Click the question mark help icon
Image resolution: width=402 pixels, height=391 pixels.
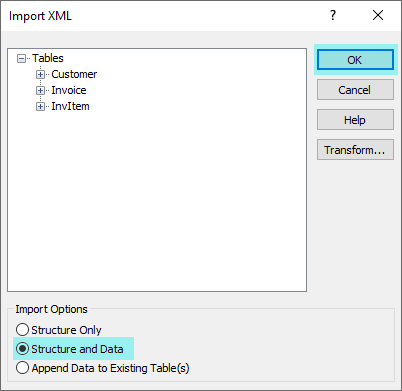point(333,15)
